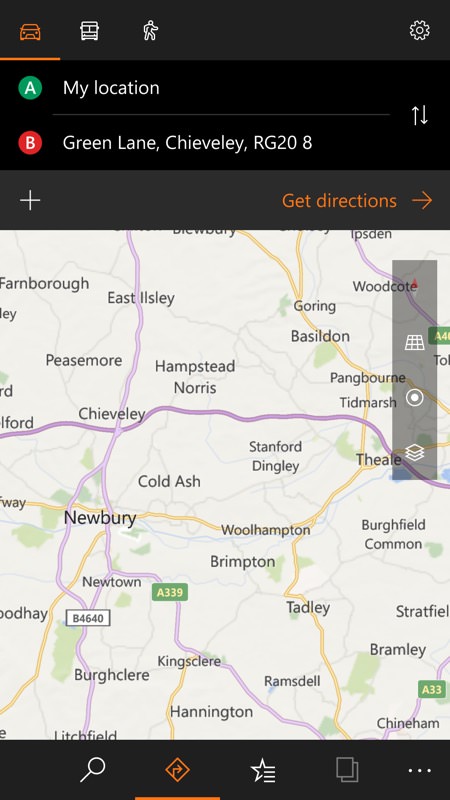
Task: Swap start and destination arrows
Action: [x=420, y=115]
